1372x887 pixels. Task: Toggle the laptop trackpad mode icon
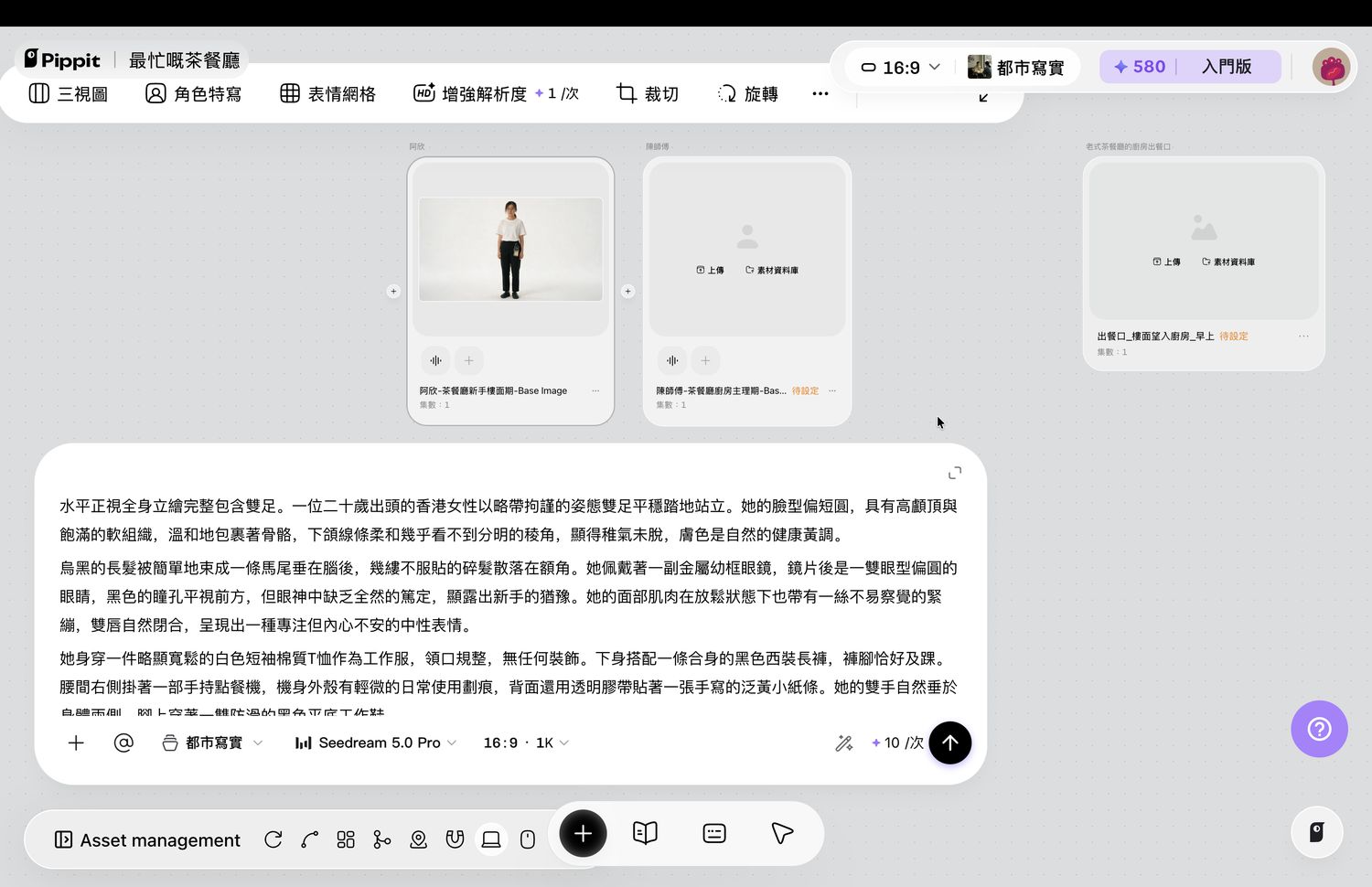pos(491,839)
